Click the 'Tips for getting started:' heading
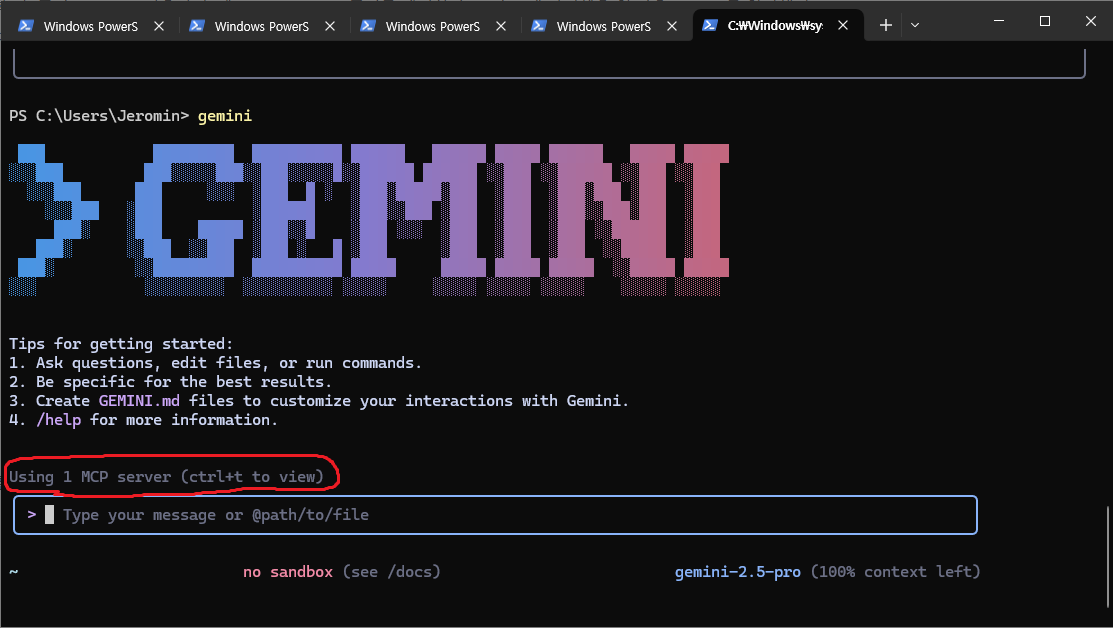 pyautogui.click(x=121, y=344)
